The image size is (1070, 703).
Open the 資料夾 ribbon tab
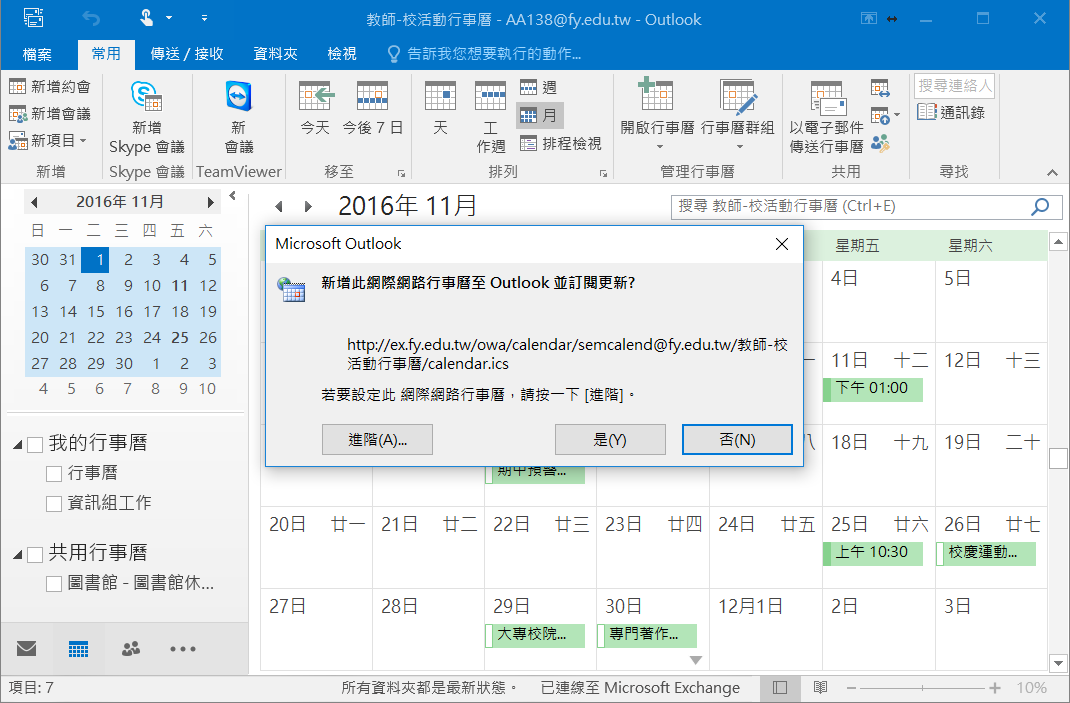point(276,54)
